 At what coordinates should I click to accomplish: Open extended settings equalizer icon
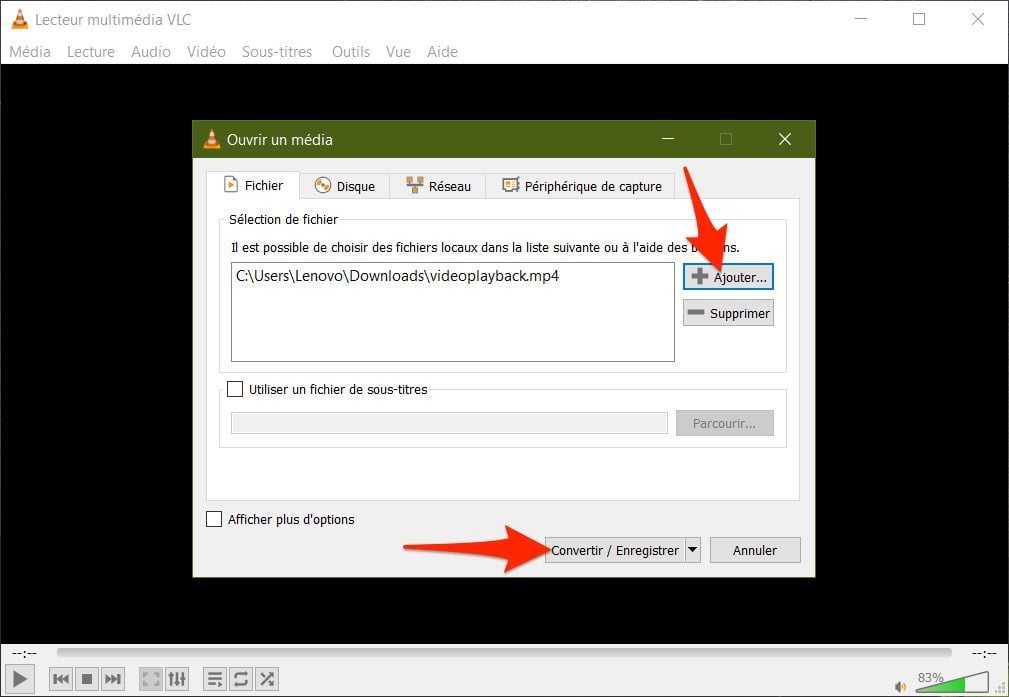tap(177, 679)
